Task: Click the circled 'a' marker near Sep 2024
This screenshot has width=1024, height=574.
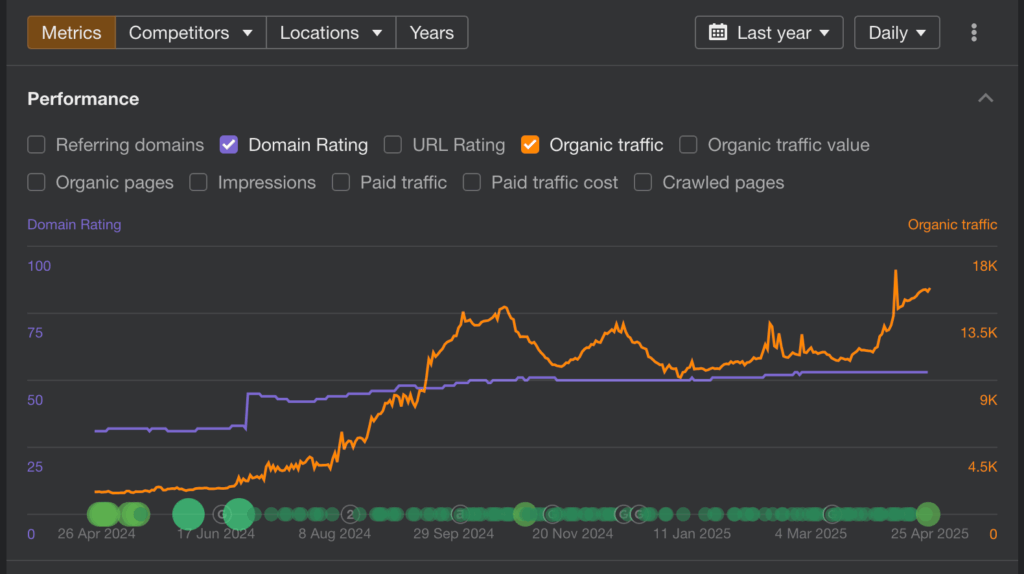Action: tap(459, 514)
